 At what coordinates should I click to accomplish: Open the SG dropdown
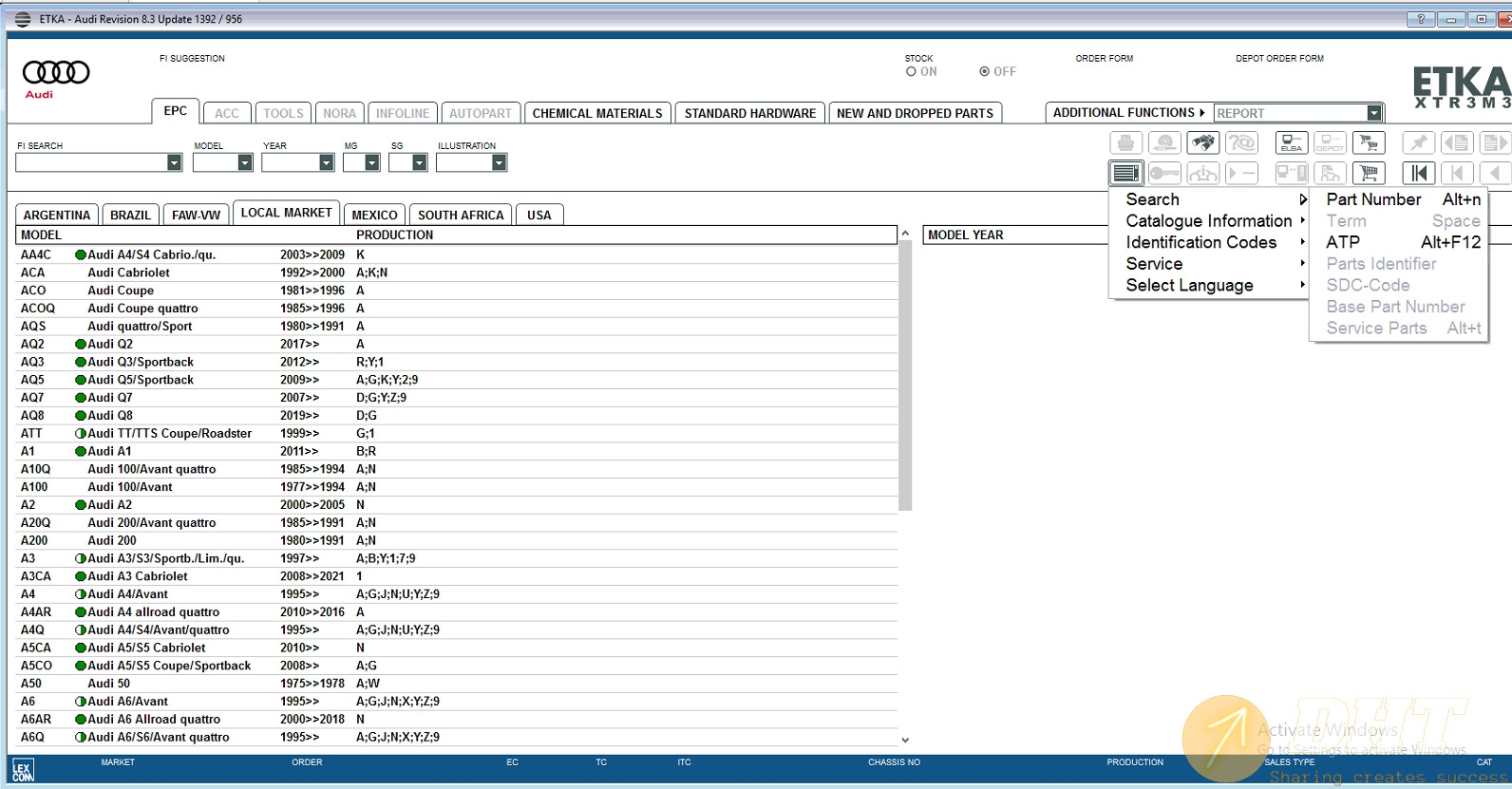click(x=419, y=162)
